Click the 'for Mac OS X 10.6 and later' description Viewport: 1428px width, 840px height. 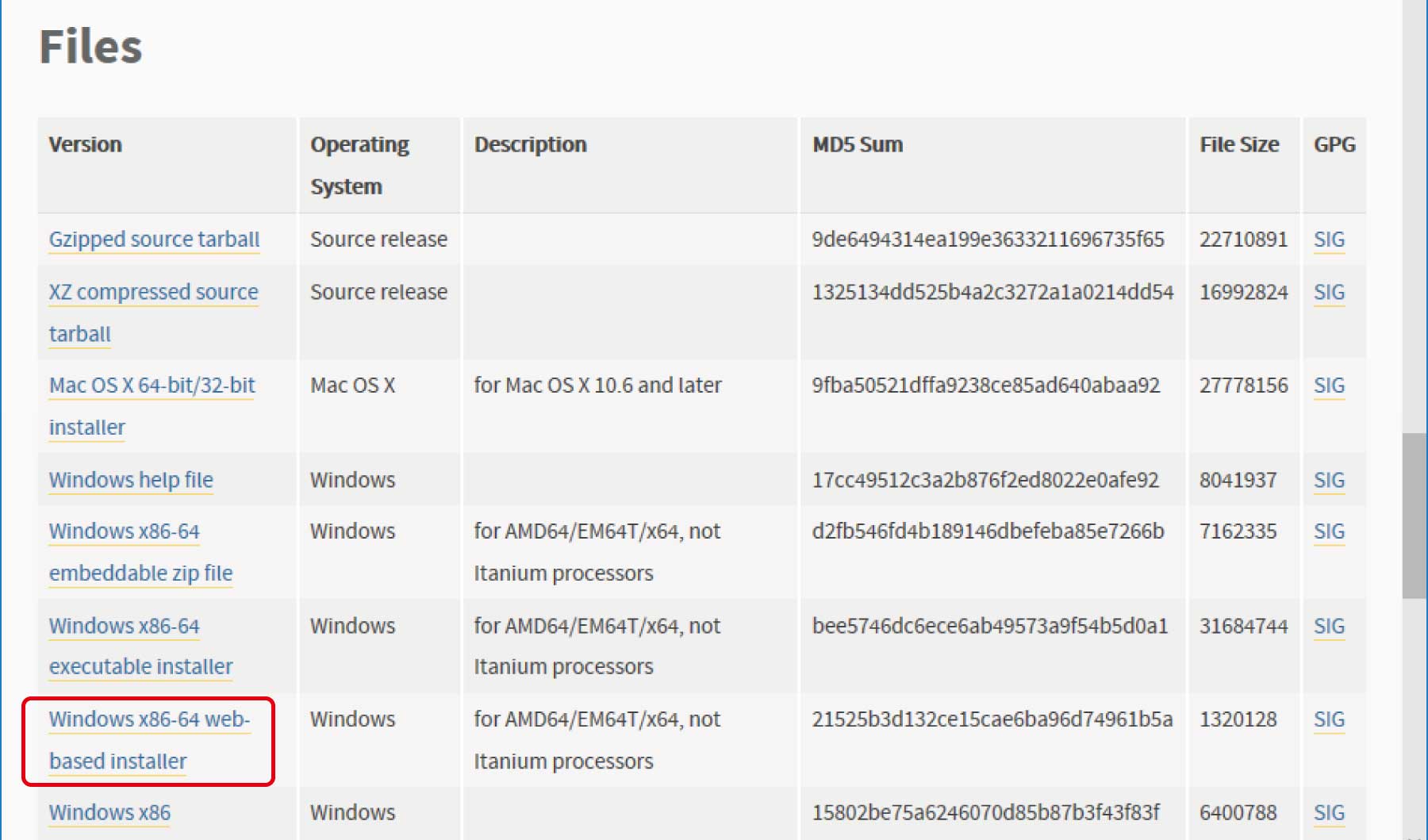coord(597,385)
